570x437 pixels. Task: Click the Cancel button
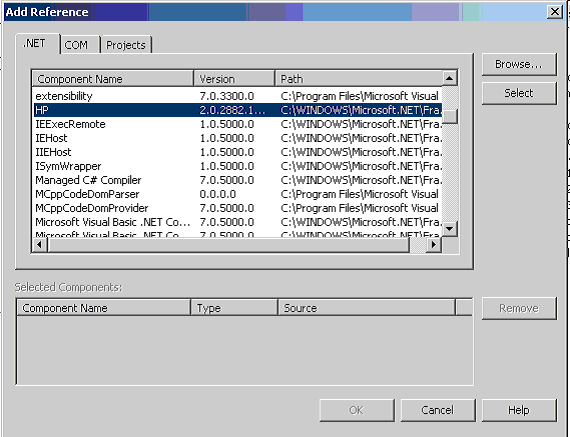[x=438, y=410]
